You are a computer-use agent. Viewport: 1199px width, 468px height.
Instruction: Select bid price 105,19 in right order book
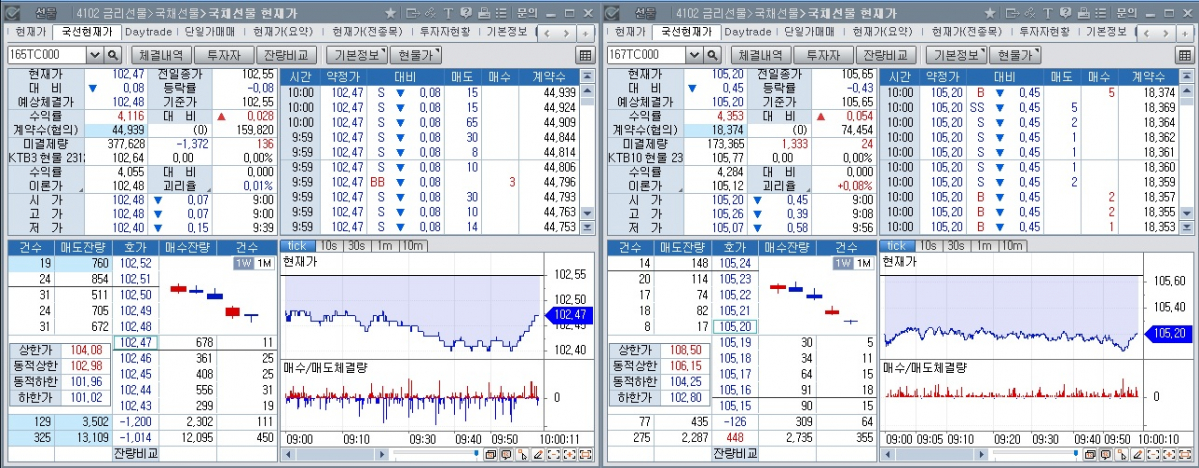pyautogui.click(x=736, y=342)
